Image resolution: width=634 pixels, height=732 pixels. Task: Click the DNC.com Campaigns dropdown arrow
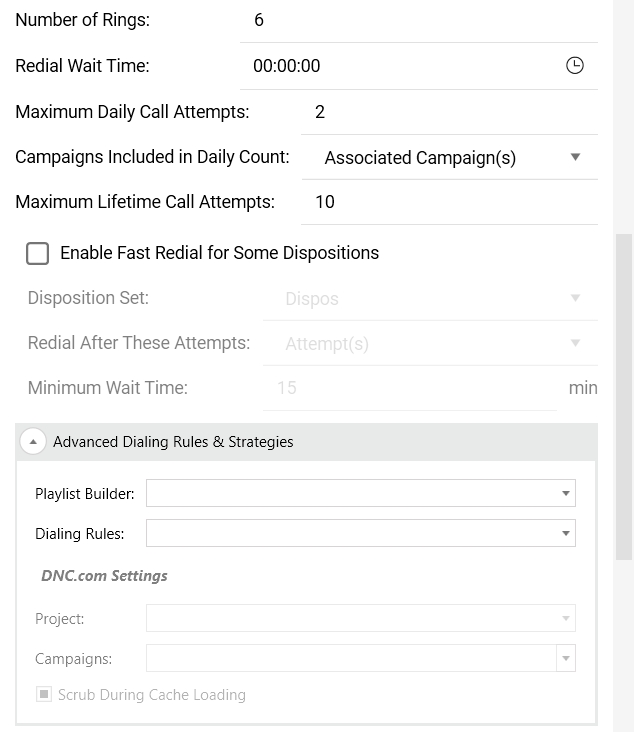pyautogui.click(x=566, y=658)
